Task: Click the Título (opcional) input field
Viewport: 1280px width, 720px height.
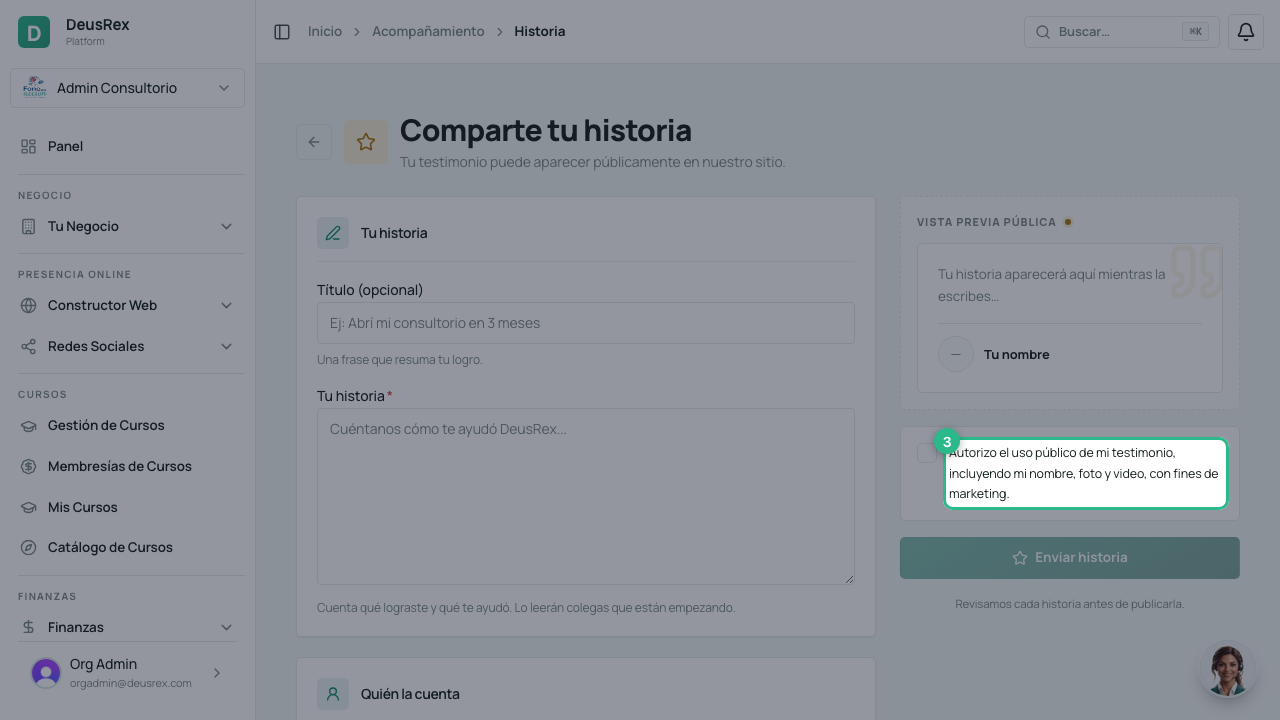Action: coord(586,323)
